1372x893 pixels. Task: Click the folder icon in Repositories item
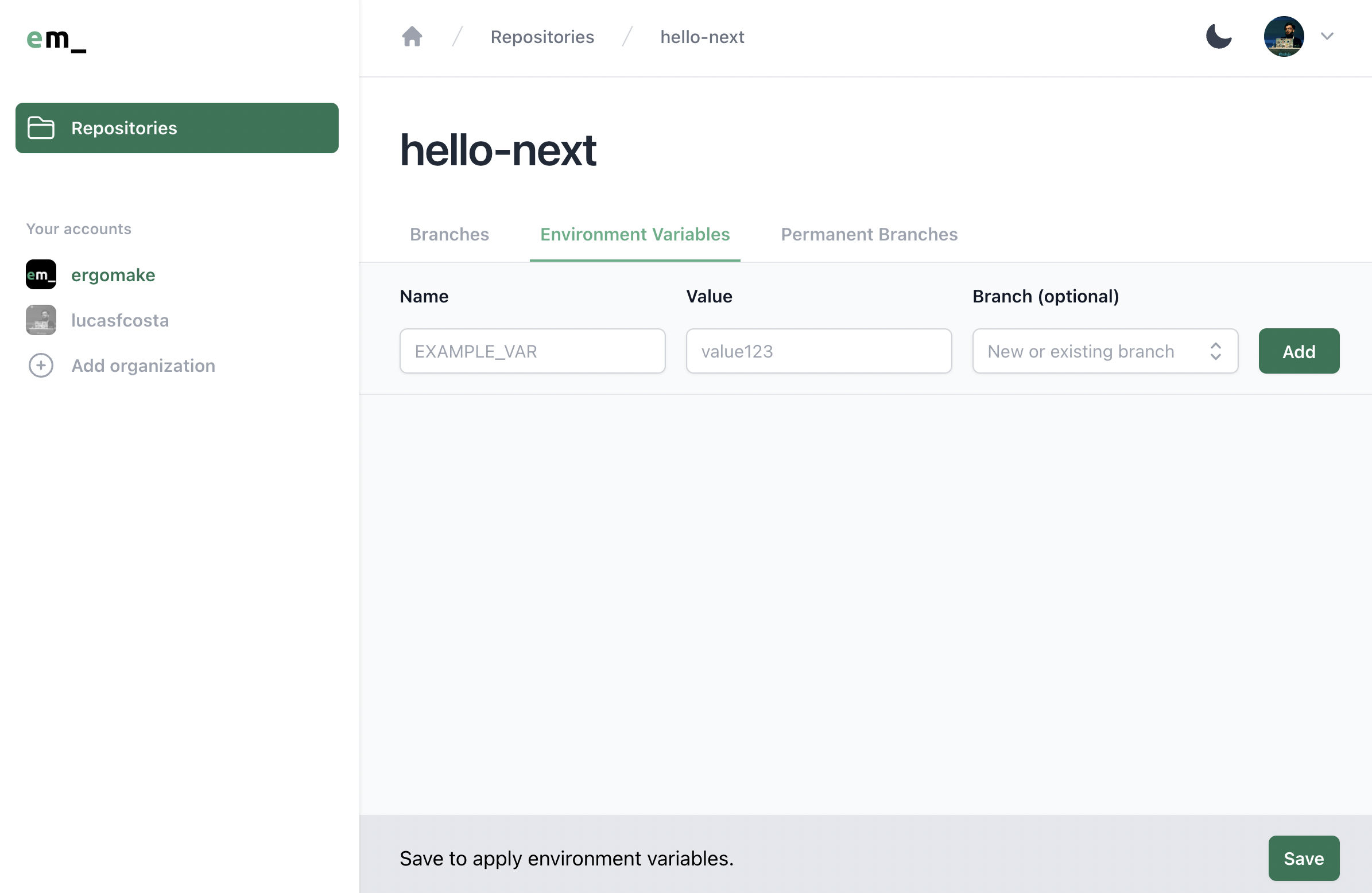pyautogui.click(x=41, y=128)
